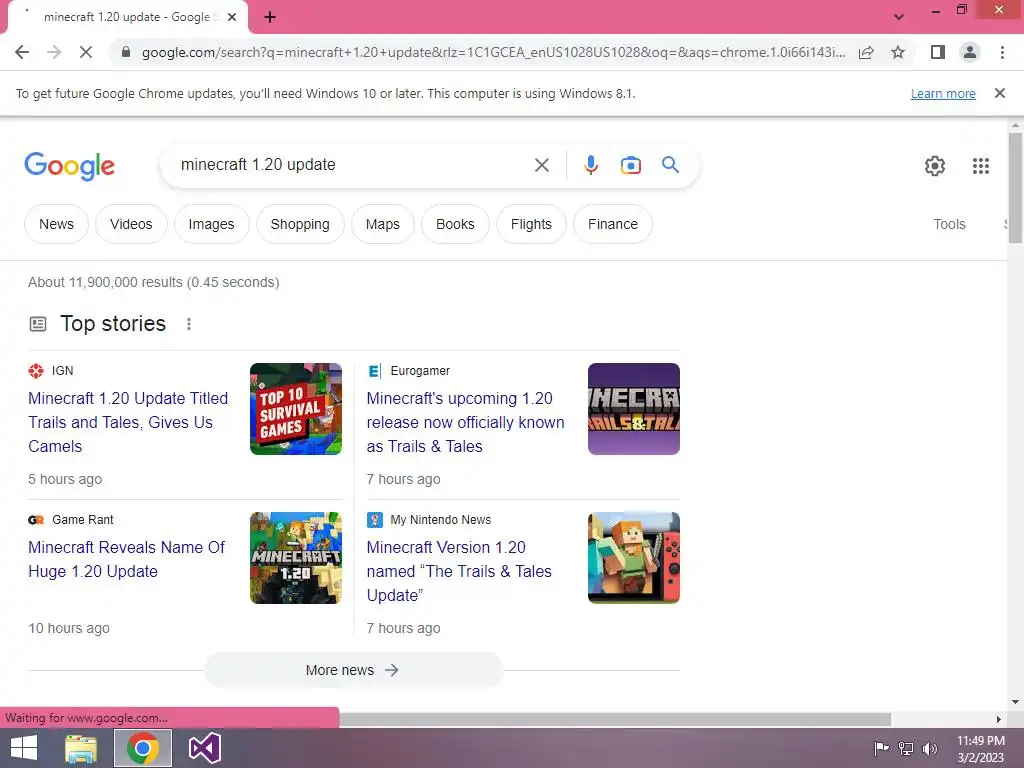Screen dimensions: 1024x768
Task: Click the Top 10 Survival Games thumbnail
Action: click(296, 409)
